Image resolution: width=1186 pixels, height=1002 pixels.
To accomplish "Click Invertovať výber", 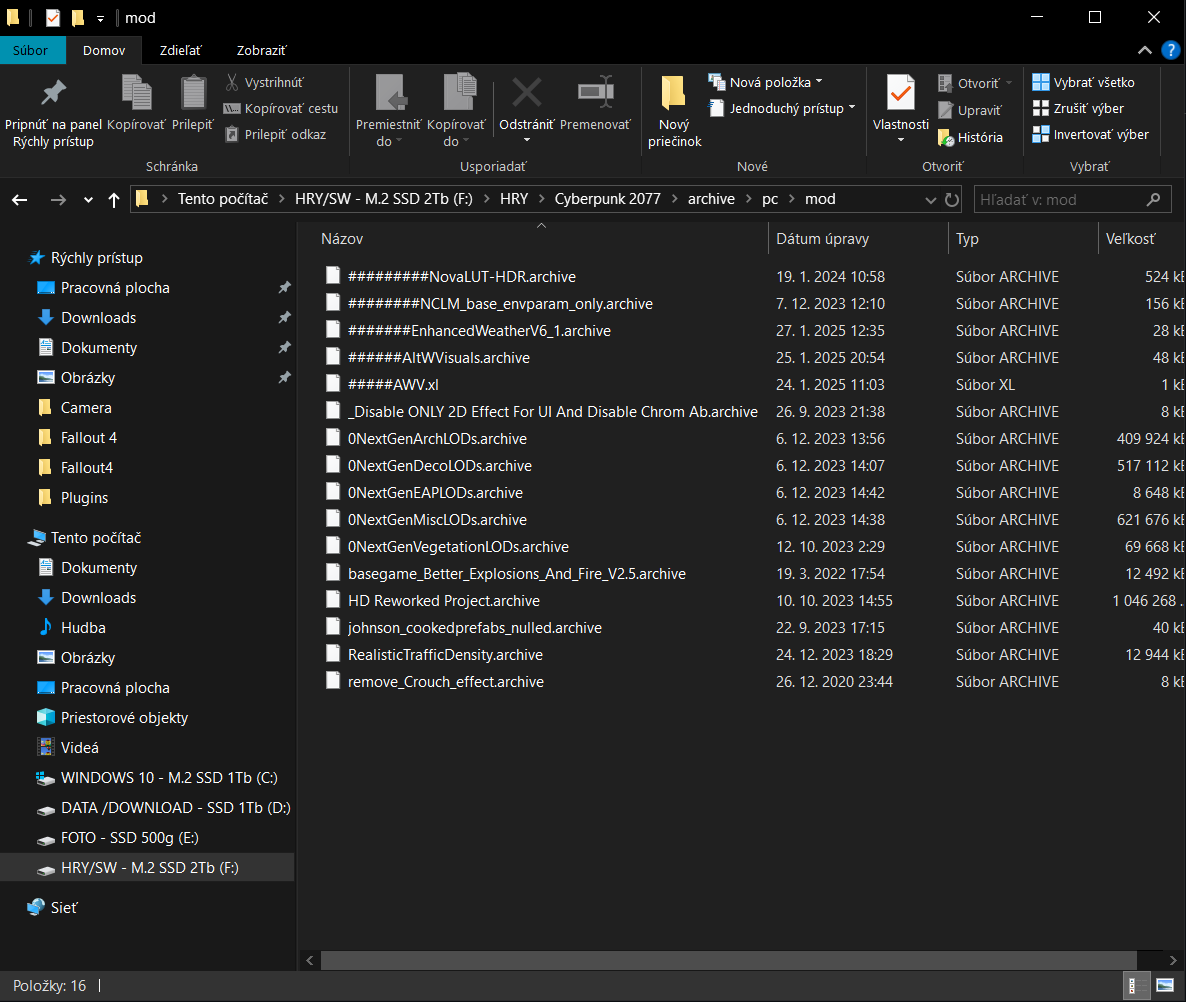I will (x=1091, y=135).
